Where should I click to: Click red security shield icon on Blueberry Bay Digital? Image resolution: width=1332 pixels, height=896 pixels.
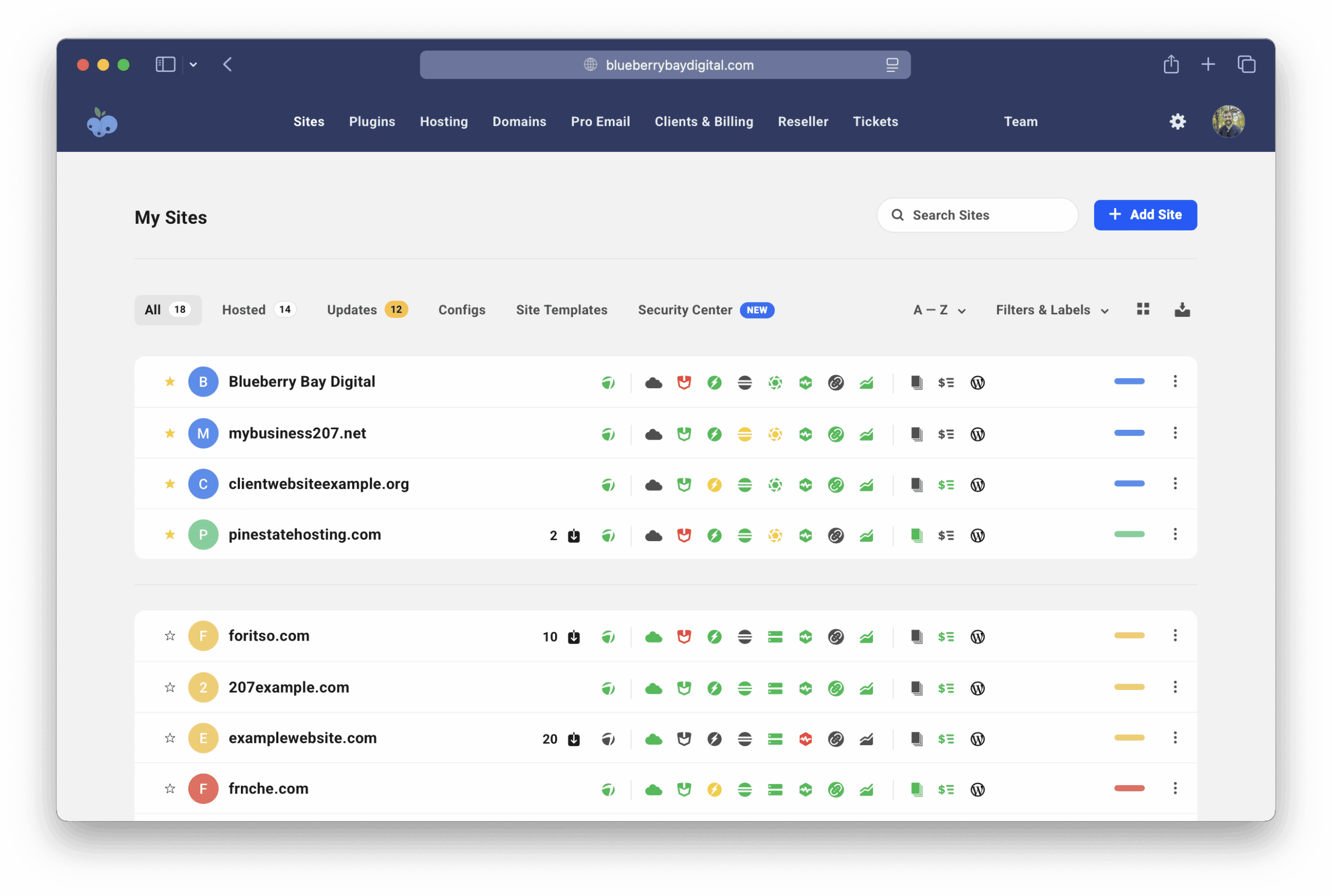[684, 383]
